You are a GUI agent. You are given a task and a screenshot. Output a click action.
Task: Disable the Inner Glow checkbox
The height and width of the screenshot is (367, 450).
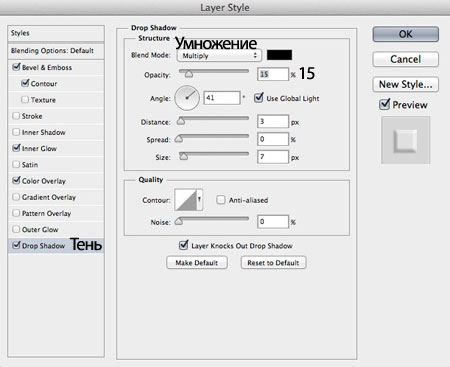coord(16,148)
